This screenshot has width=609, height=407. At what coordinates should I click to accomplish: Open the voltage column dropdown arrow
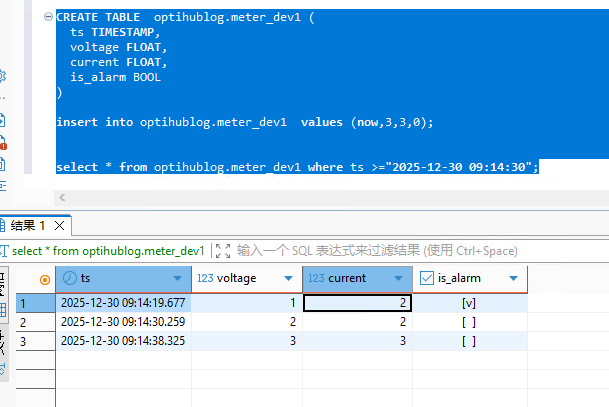[290, 278]
